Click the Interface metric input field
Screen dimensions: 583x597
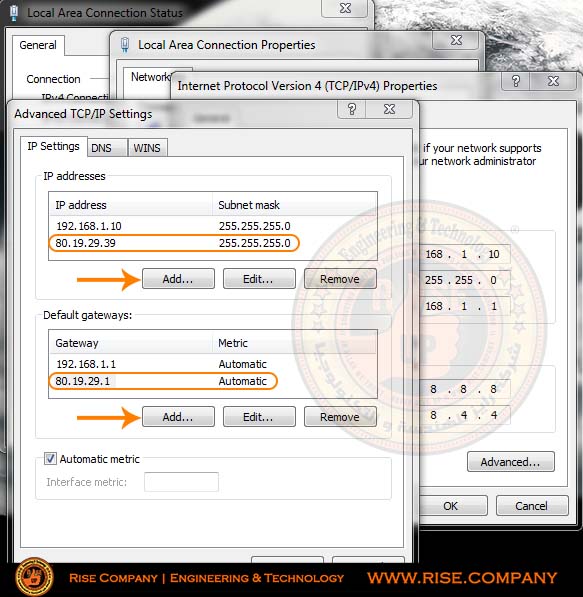coord(181,482)
